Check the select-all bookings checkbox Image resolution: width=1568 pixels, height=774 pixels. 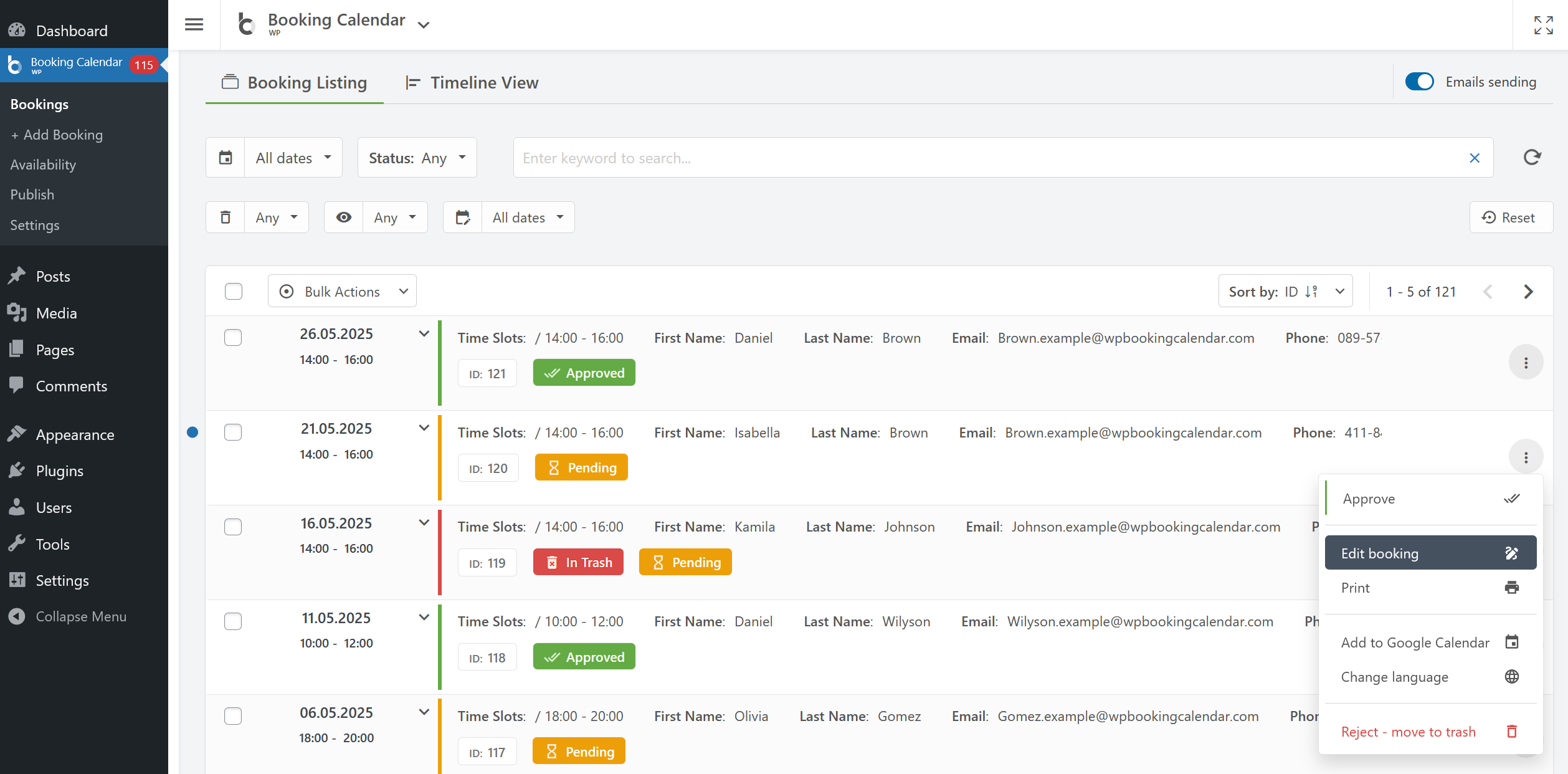(x=234, y=292)
